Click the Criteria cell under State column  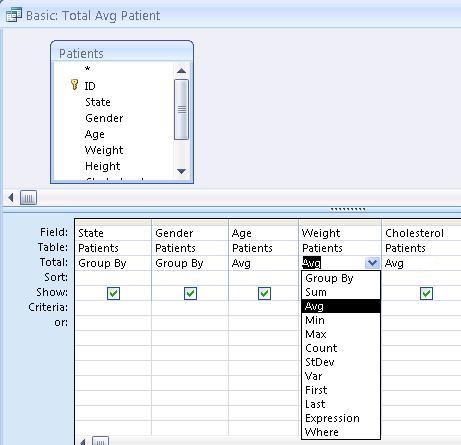[113, 308]
